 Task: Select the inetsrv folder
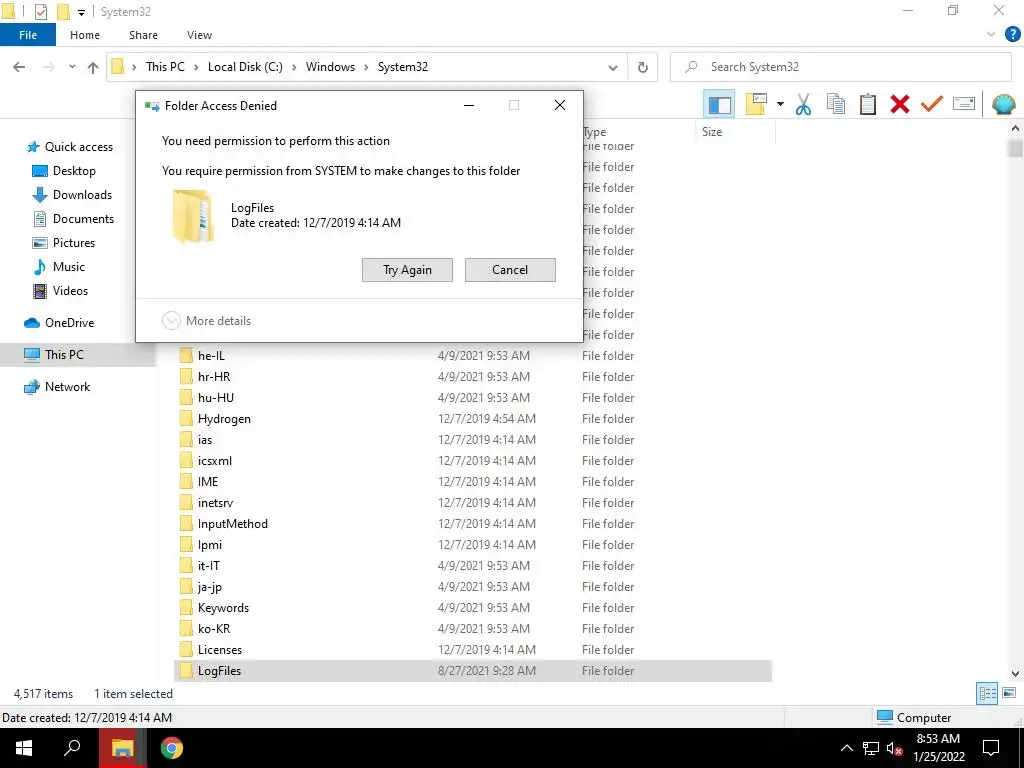click(x=474, y=503)
